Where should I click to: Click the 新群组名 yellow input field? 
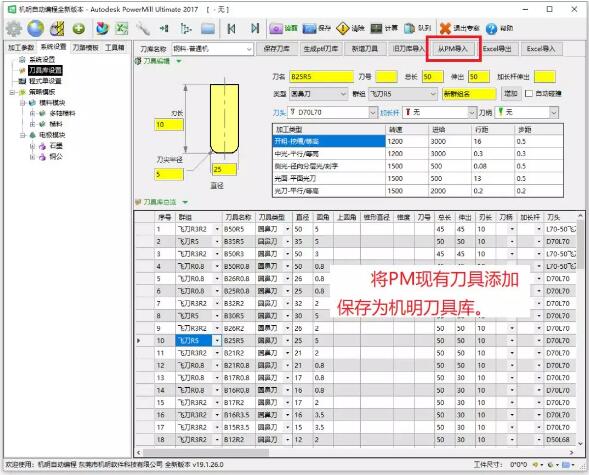click(469, 94)
